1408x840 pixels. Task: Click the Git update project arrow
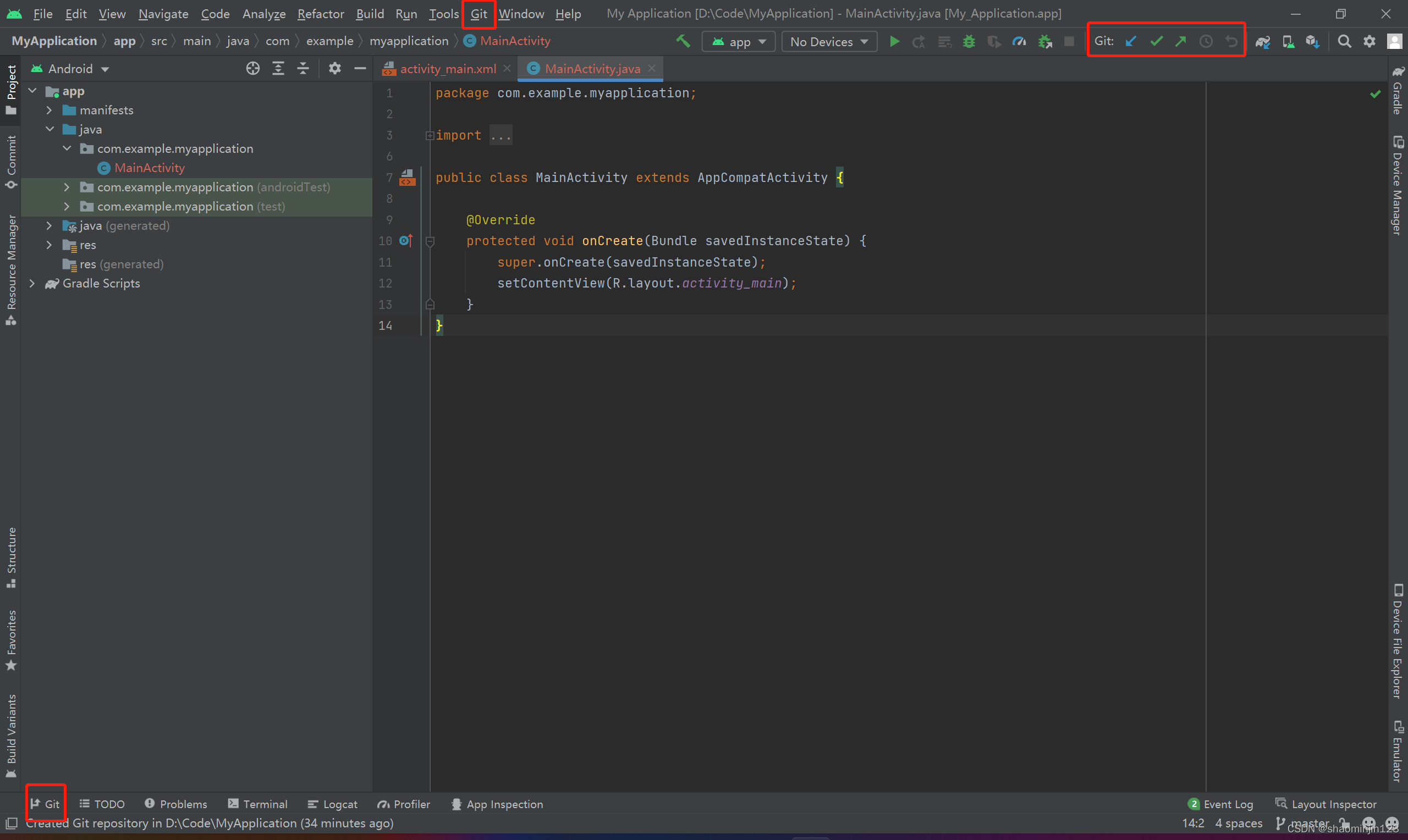pos(1131,41)
